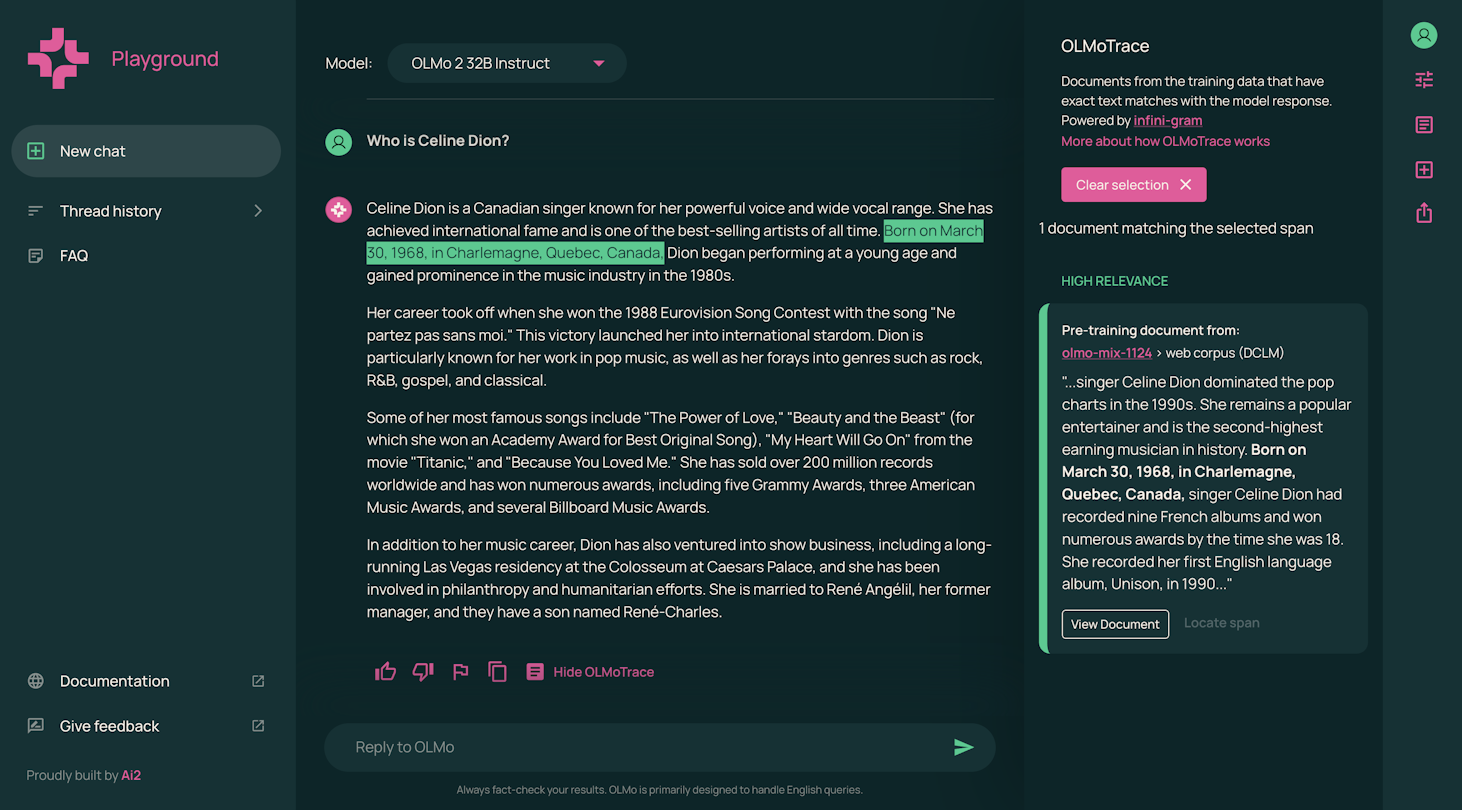The height and width of the screenshot is (810, 1462).
Task: Click the New chat plus icon
Action: [x=36, y=151]
